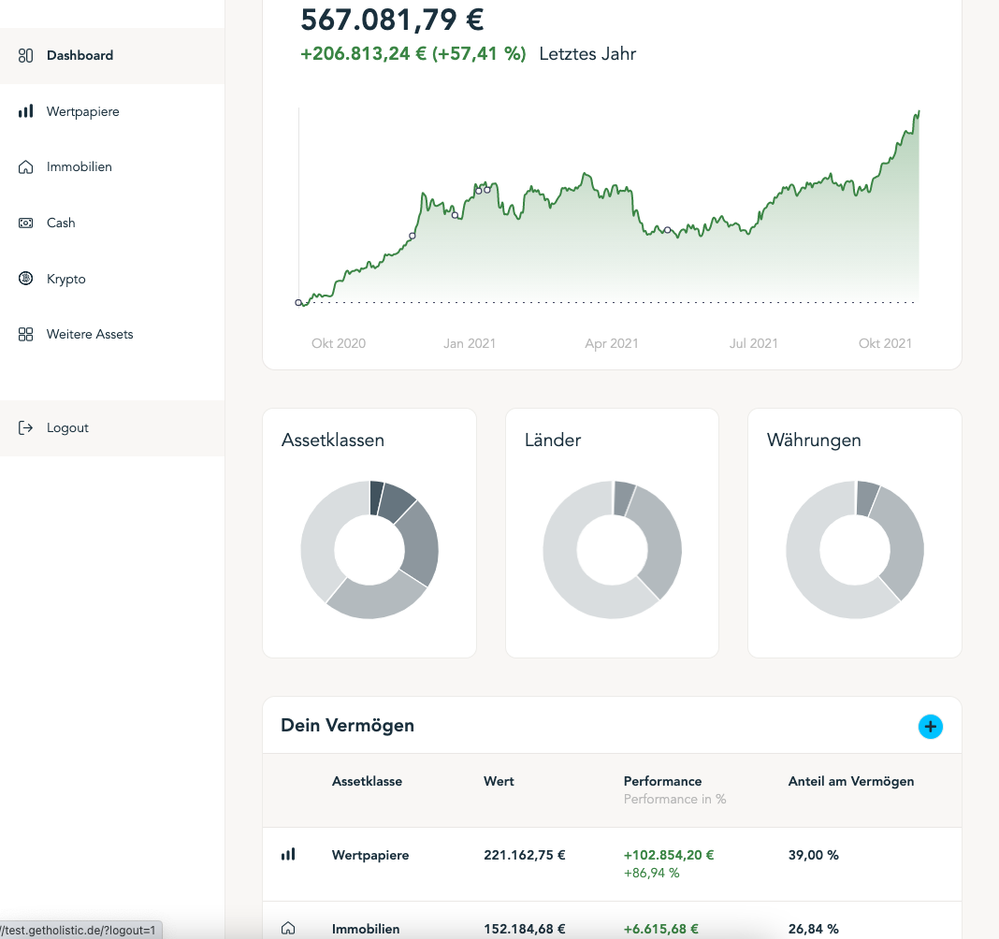Click the Logout arrow icon
Viewport: 999px width, 939px height.
coord(26,428)
